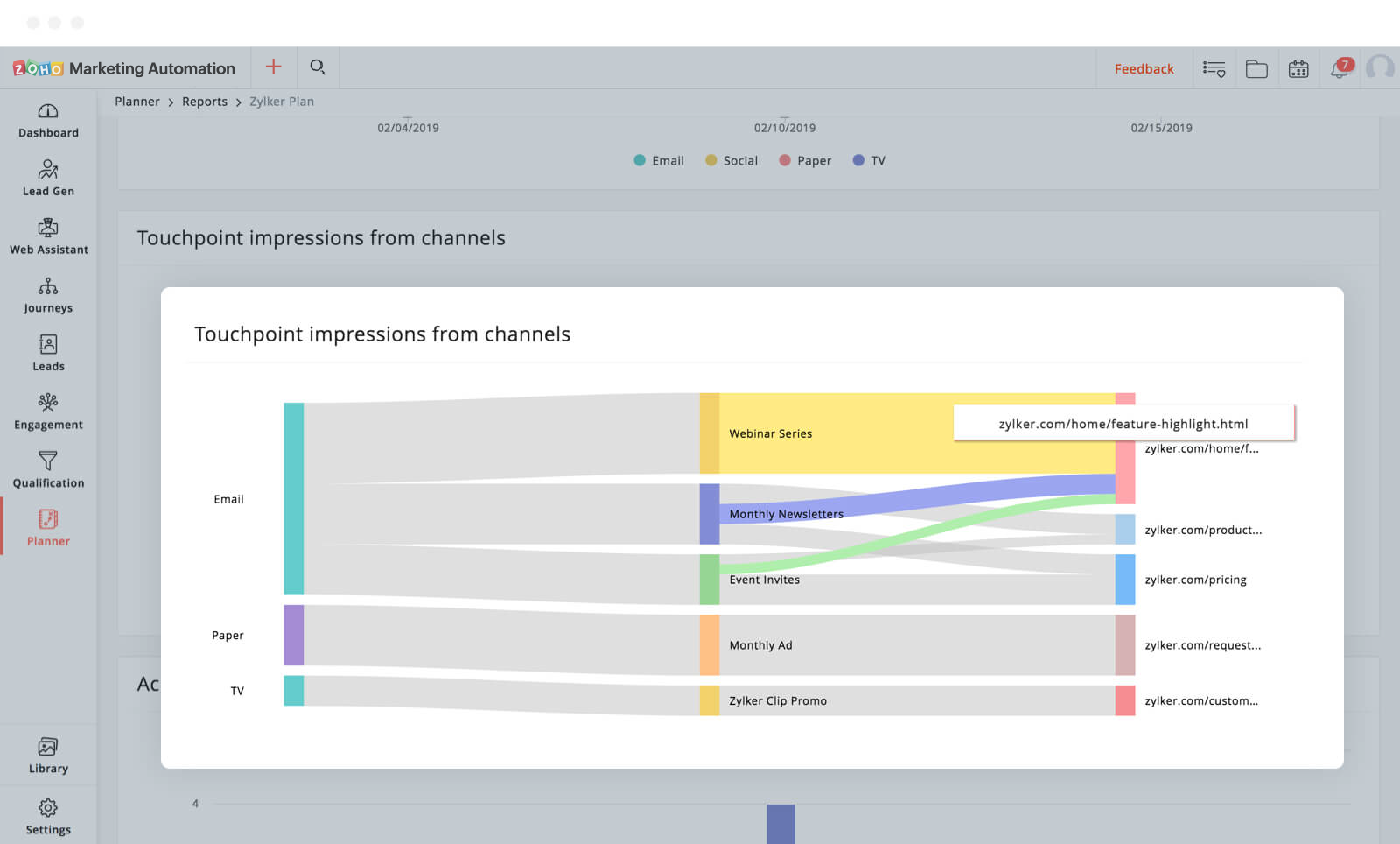
Task: Open the Leads section
Action: 48,353
